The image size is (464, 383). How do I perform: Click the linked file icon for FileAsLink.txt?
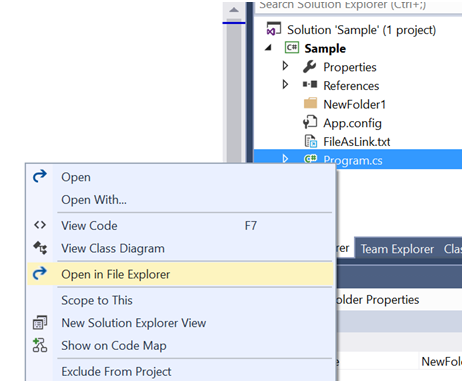point(311,141)
